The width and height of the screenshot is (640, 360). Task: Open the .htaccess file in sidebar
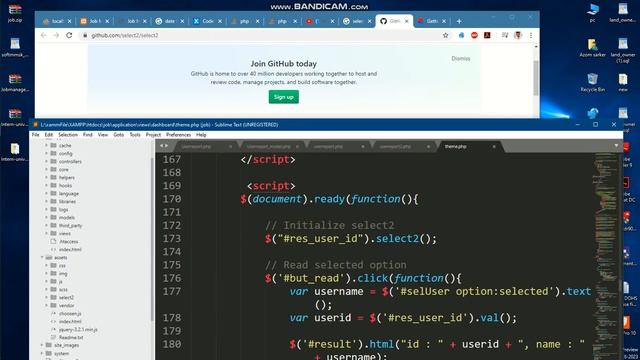click(x=69, y=241)
